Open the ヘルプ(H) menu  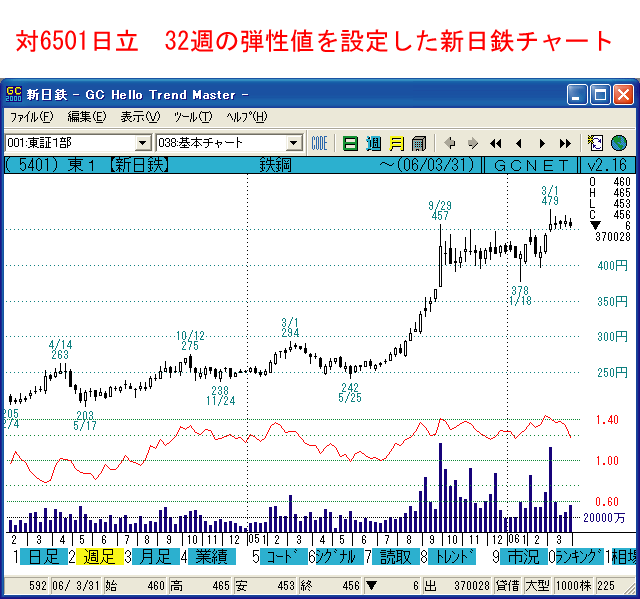(x=247, y=118)
